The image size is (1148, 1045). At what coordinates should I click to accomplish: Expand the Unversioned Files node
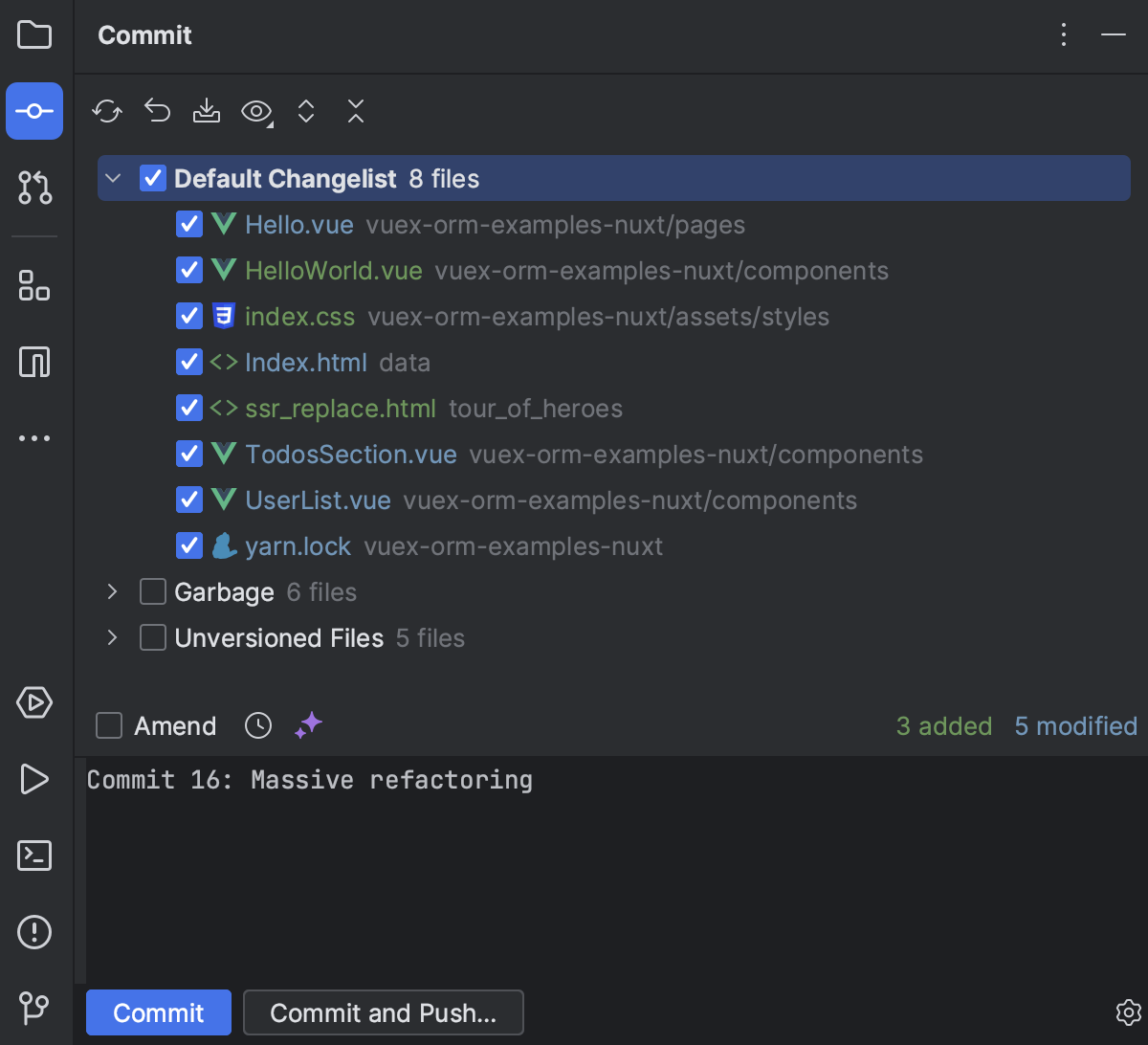click(113, 638)
